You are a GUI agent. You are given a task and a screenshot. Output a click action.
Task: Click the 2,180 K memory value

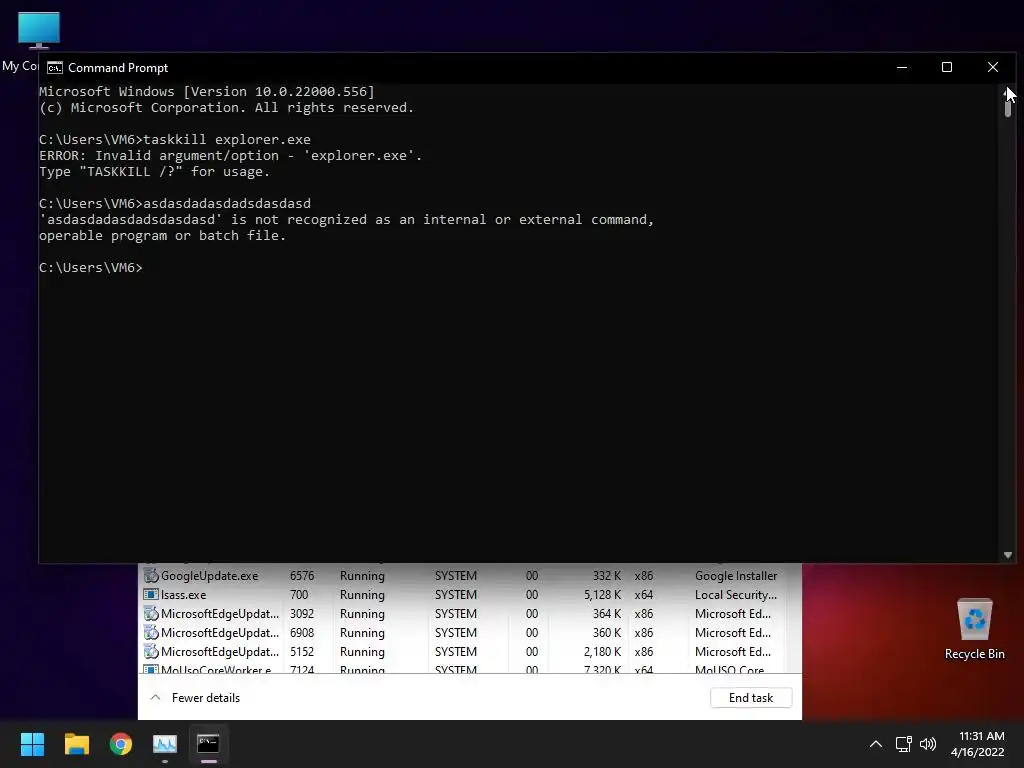pyautogui.click(x=602, y=652)
